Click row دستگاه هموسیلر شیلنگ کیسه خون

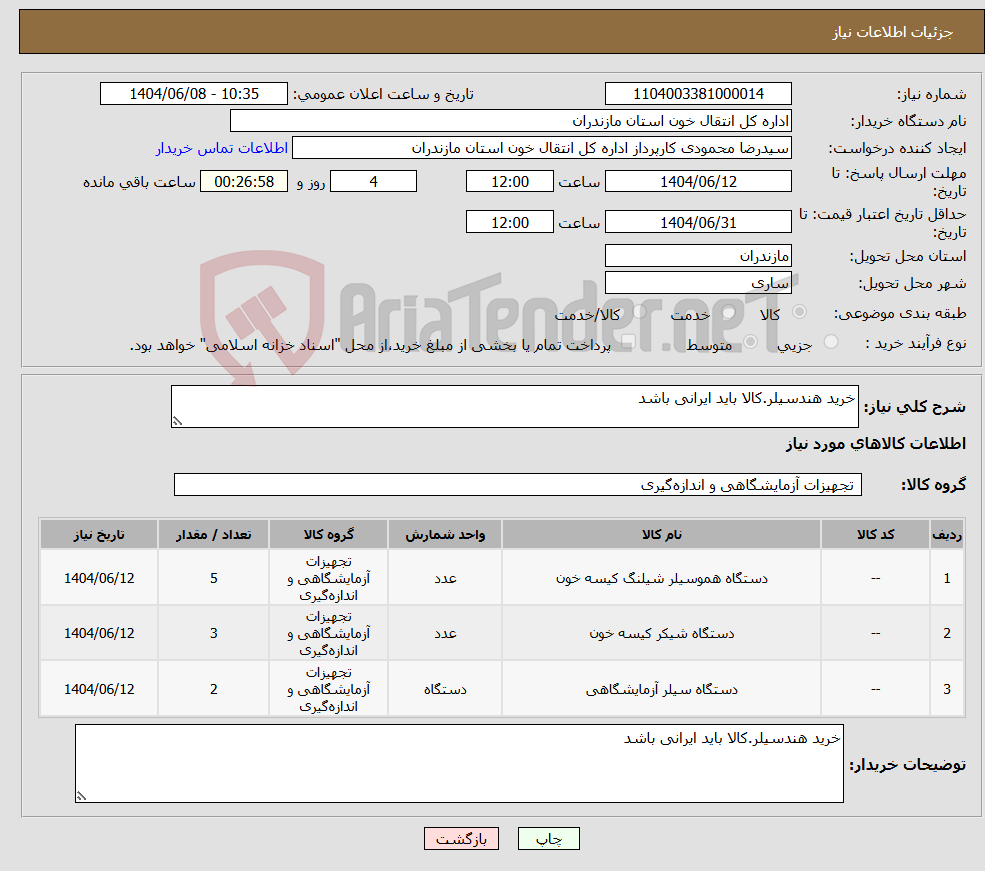coord(502,578)
